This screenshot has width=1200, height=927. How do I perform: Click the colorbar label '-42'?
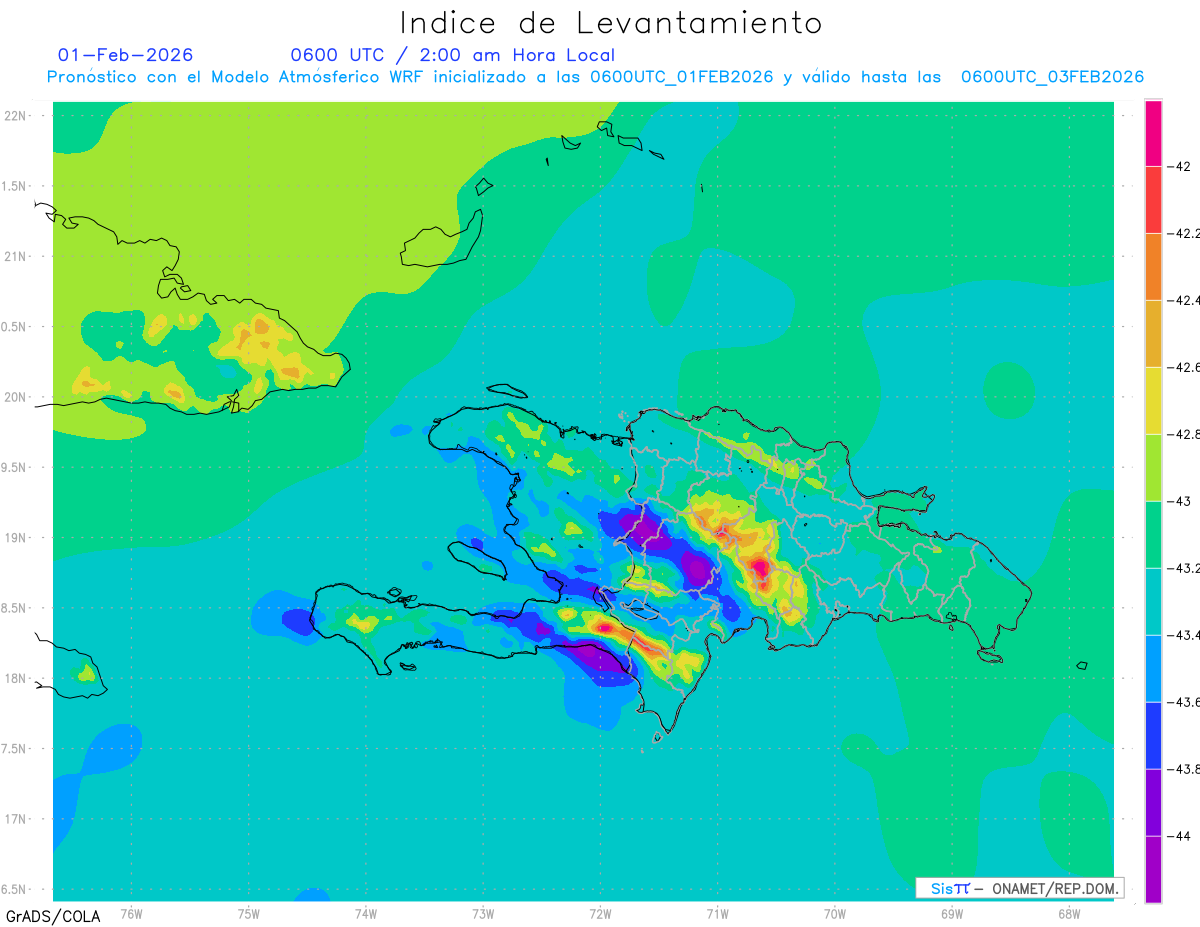tap(1178, 166)
